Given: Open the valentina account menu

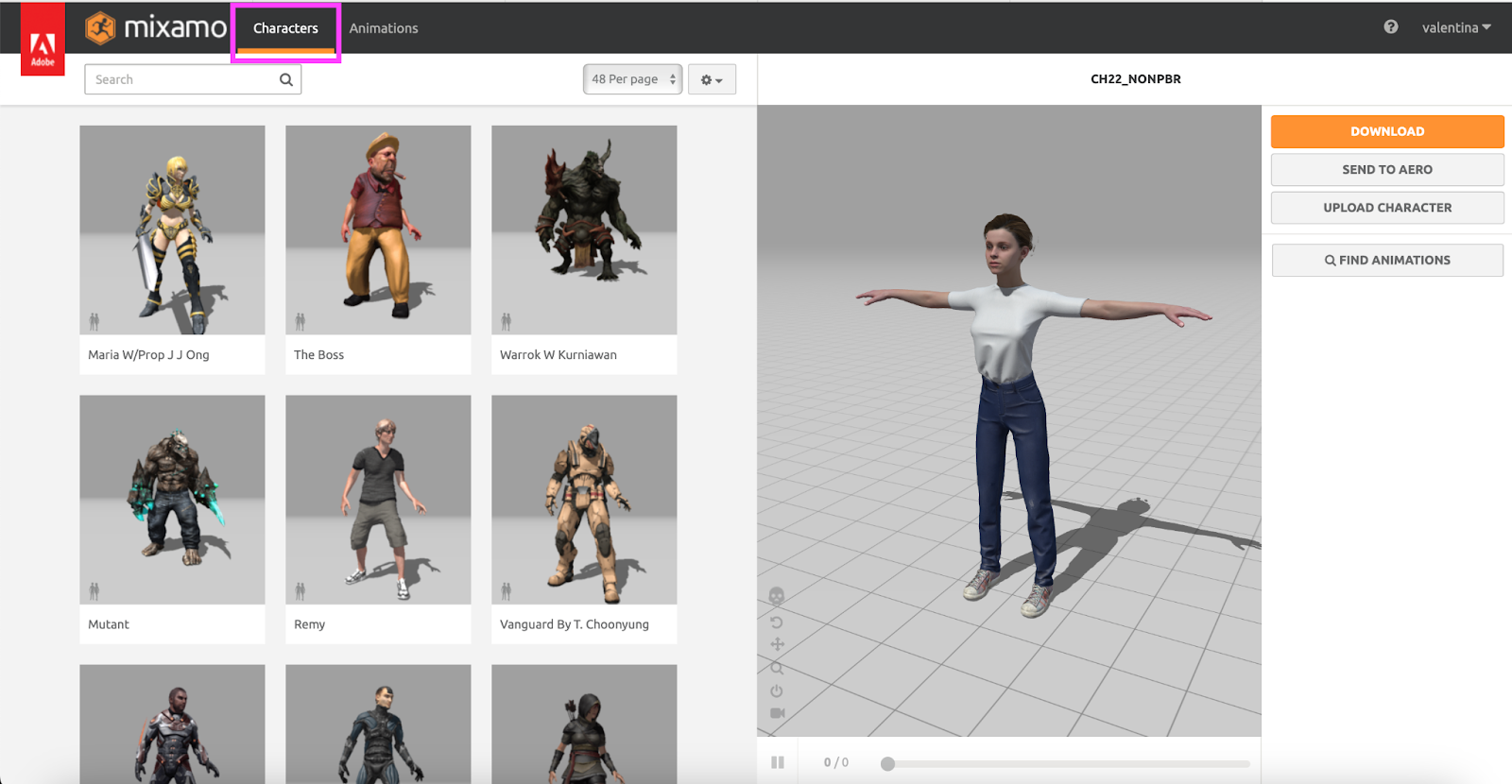Looking at the screenshot, I should coord(1456,27).
